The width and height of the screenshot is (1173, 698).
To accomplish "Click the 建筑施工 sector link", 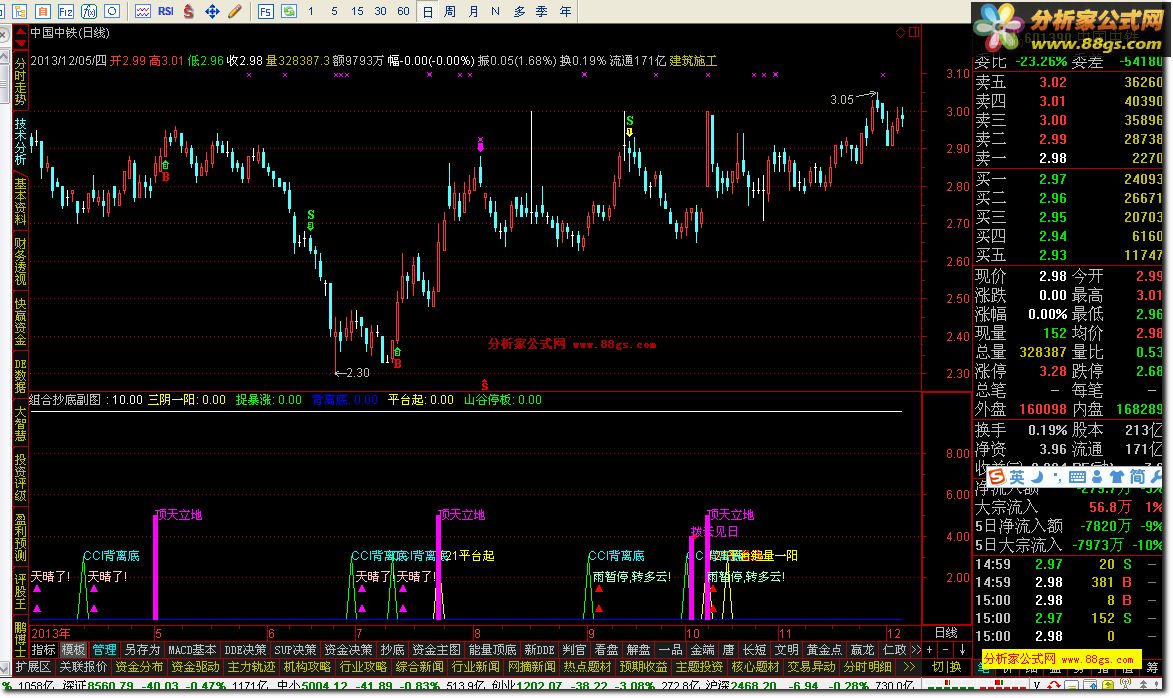I will [693, 61].
